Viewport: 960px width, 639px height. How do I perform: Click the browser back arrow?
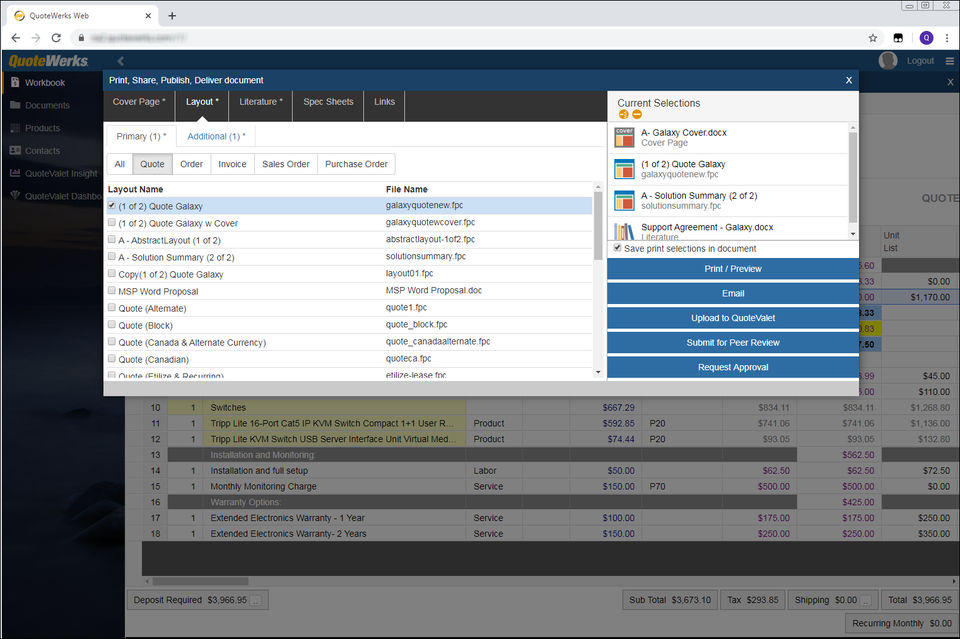[x=16, y=38]
